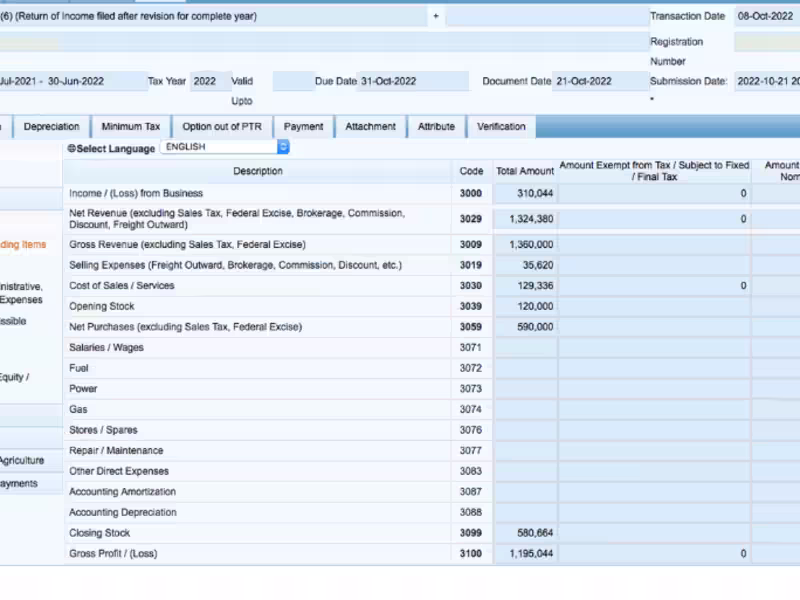Open the Attachment tab
The width and height of the screenshot is (800, 600).
click(370, 127)
